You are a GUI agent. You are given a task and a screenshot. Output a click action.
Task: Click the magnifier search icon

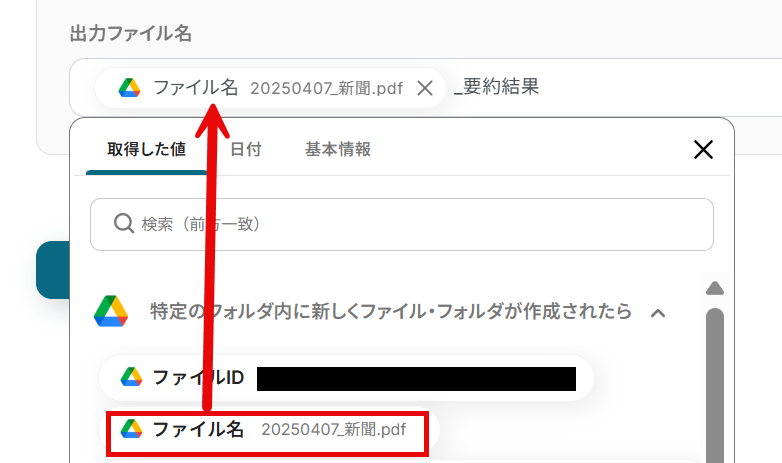tap(124, 224)
